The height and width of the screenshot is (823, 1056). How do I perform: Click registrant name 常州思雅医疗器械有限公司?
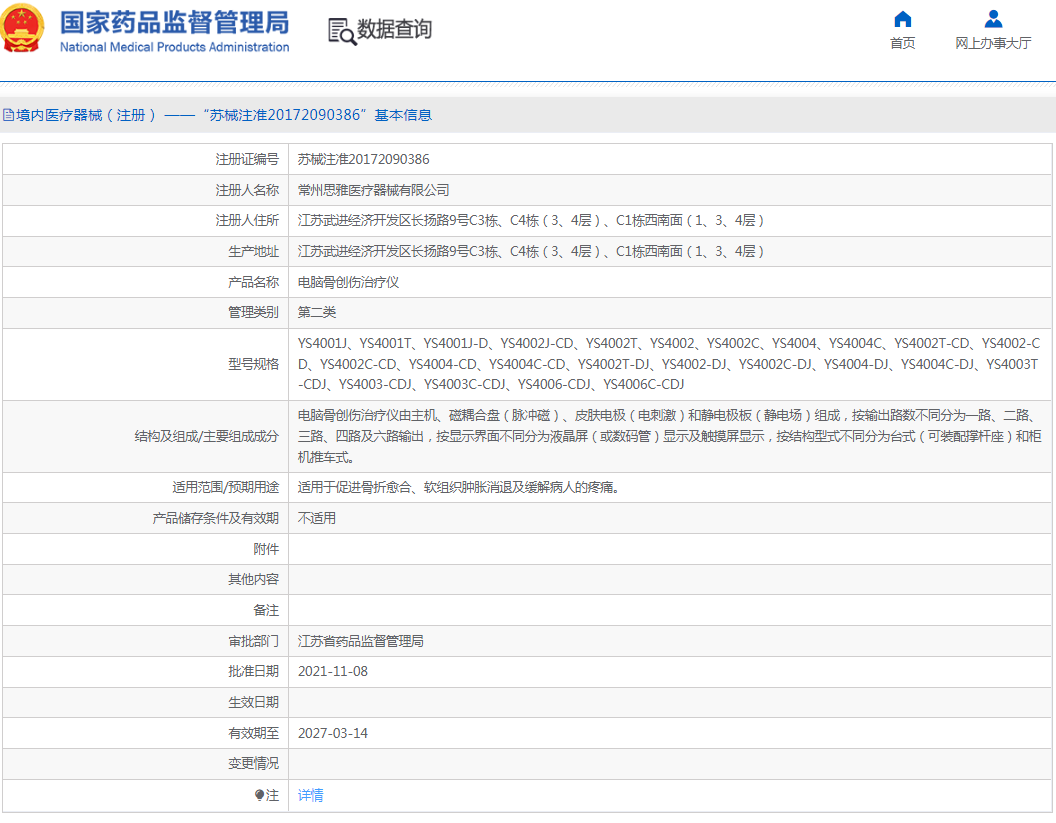(374, 190)
